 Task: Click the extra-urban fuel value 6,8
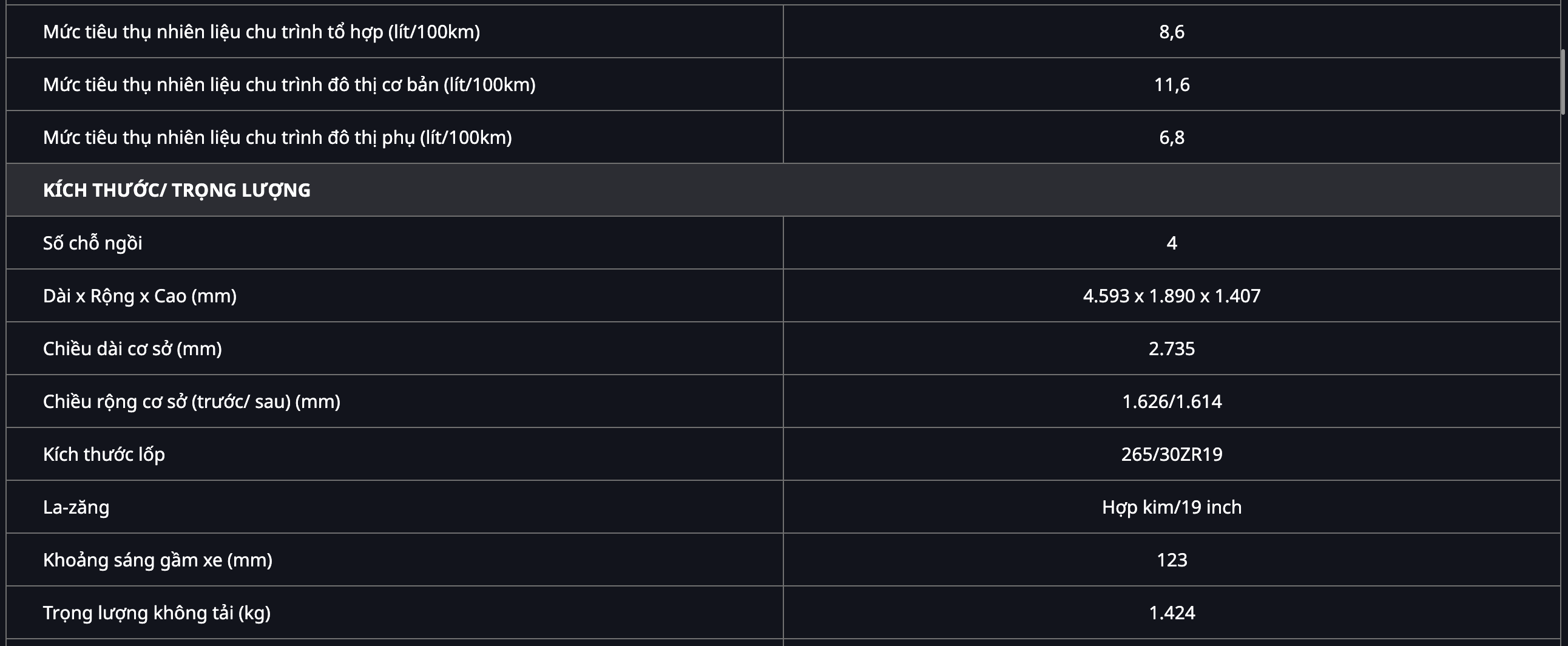tap(1171, 138)
